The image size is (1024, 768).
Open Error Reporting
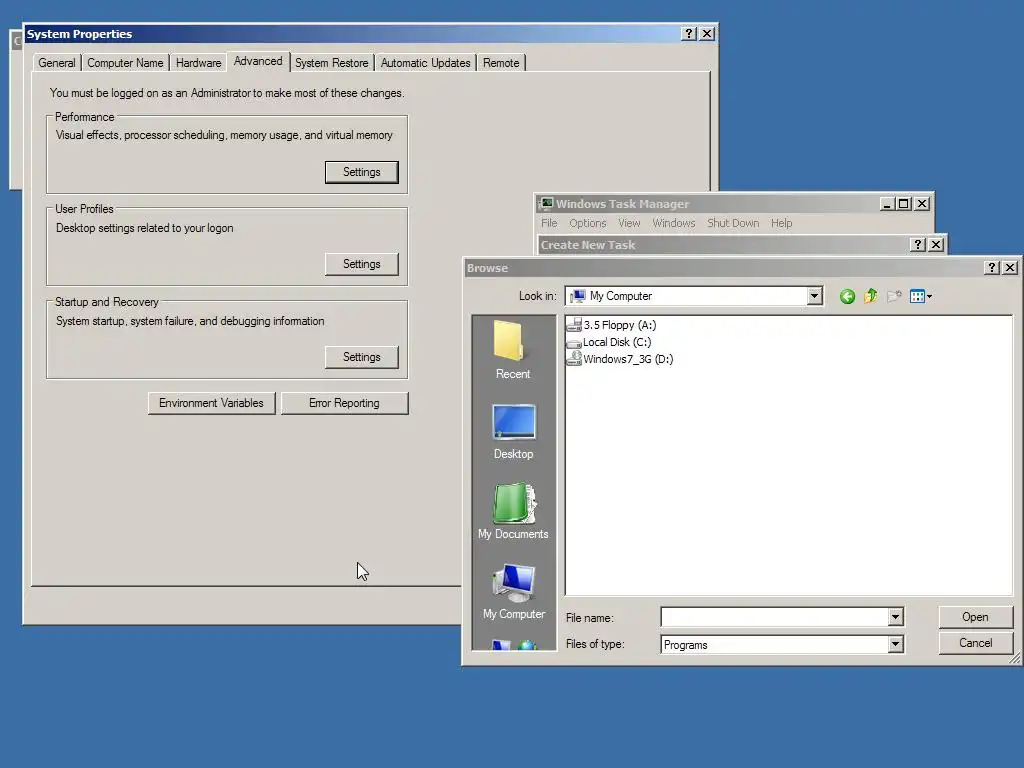coord(344,403)
